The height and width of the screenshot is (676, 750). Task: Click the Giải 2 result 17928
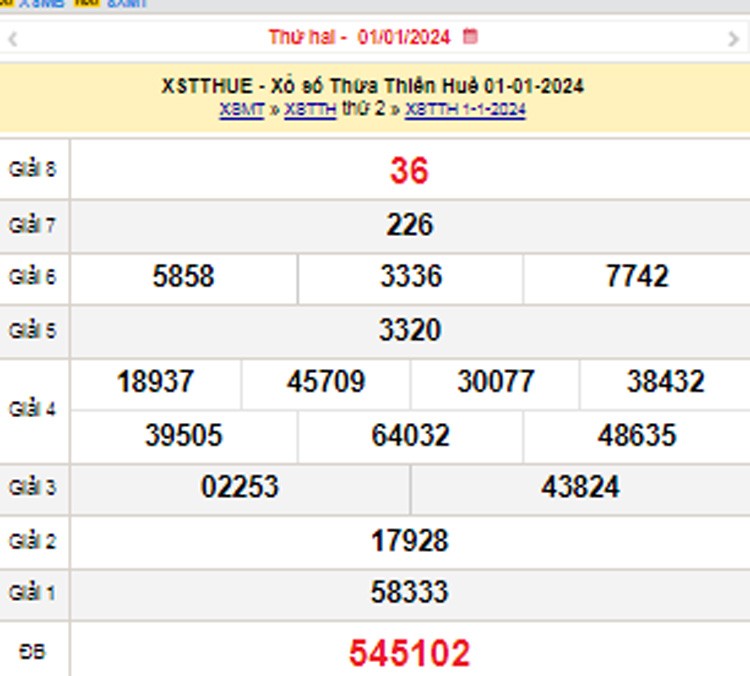(409, 541)
